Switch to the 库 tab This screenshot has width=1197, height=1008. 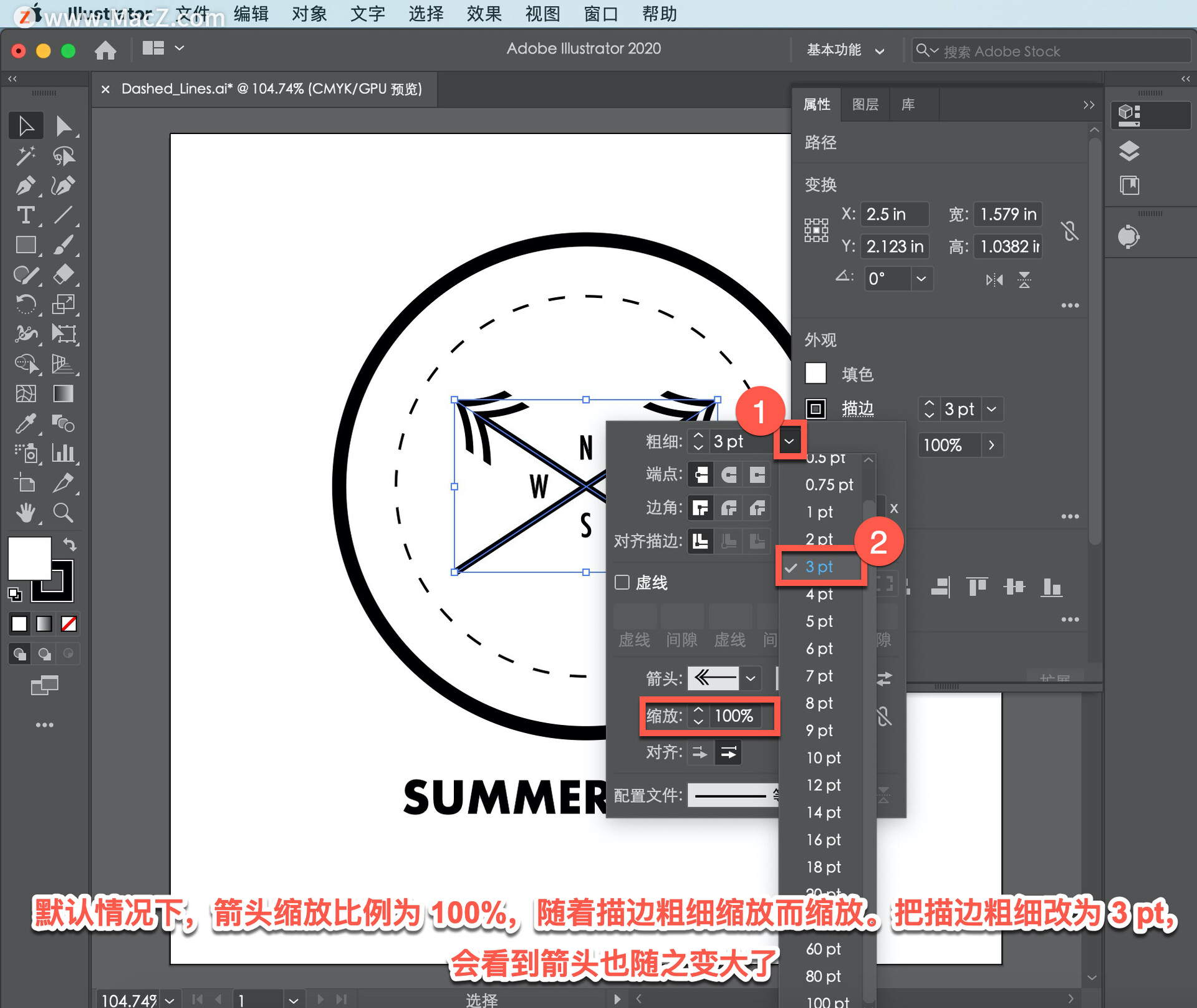coord(908,105)
